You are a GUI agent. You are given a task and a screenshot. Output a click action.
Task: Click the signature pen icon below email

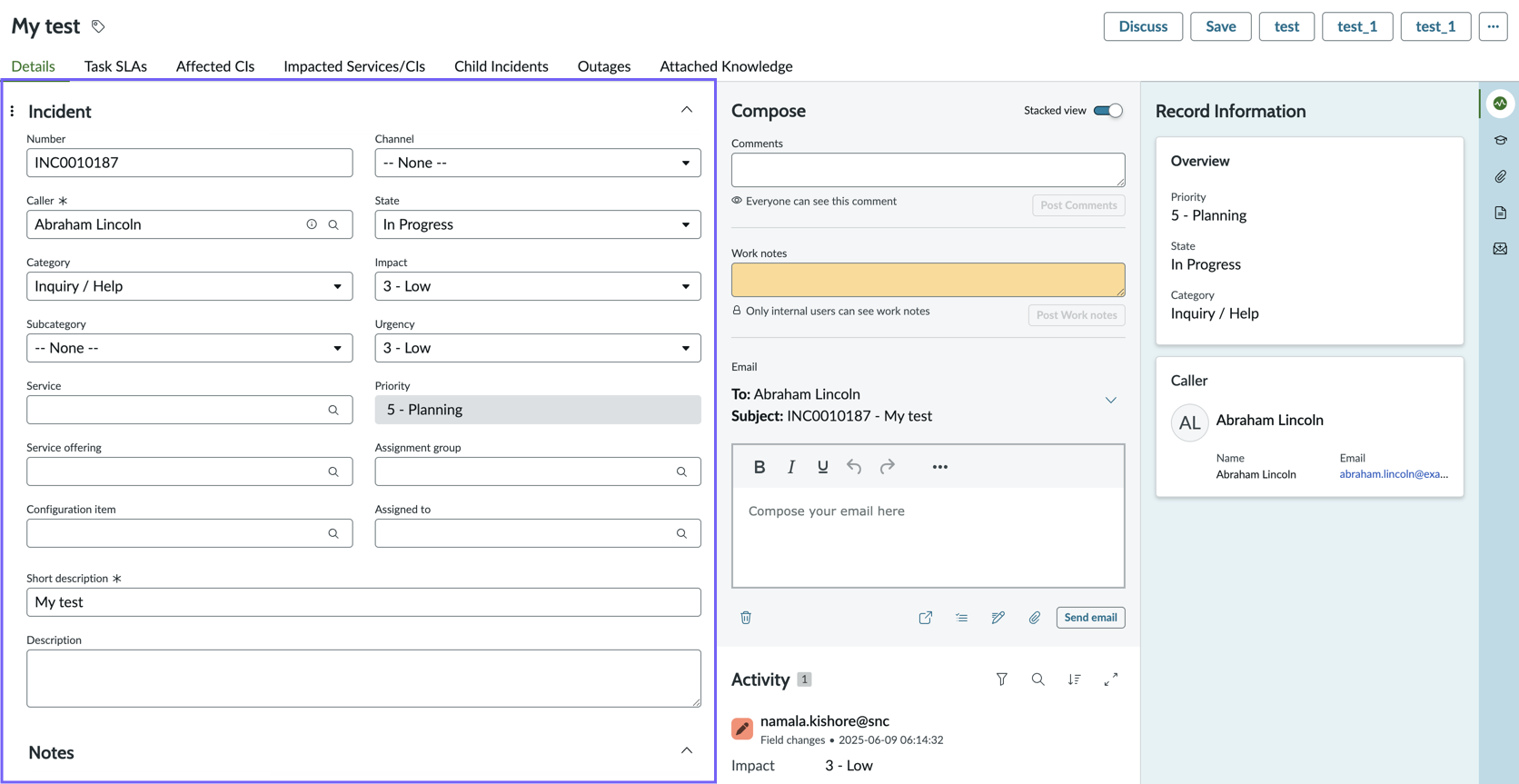[998, 618]
